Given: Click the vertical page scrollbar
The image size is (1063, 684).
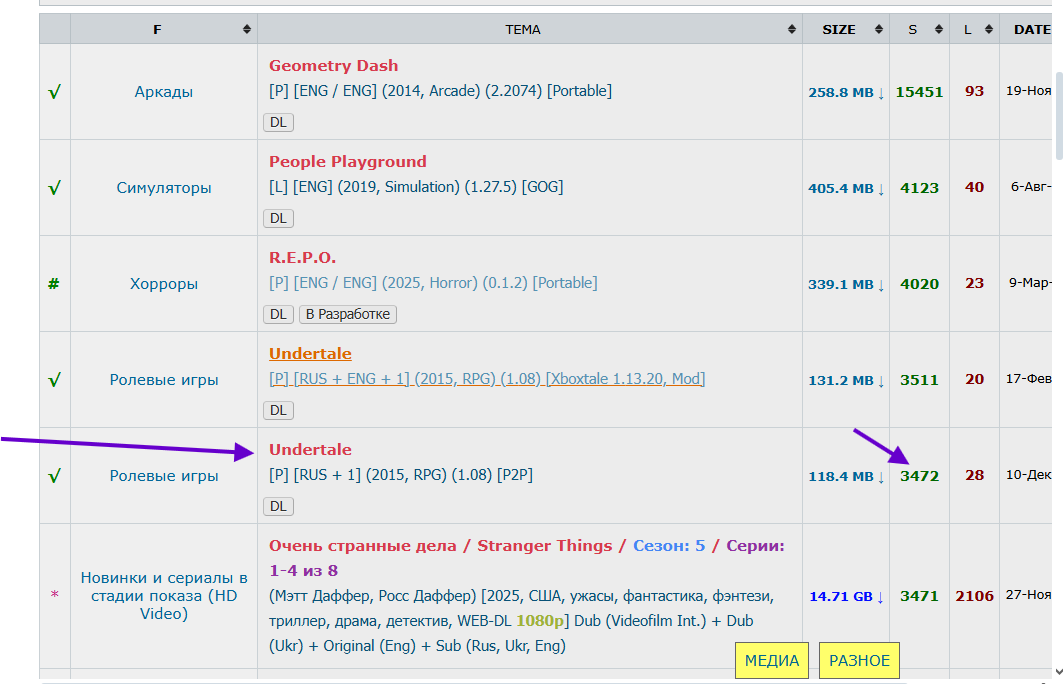Looking at the screenshot, I should pos(1058,117).
